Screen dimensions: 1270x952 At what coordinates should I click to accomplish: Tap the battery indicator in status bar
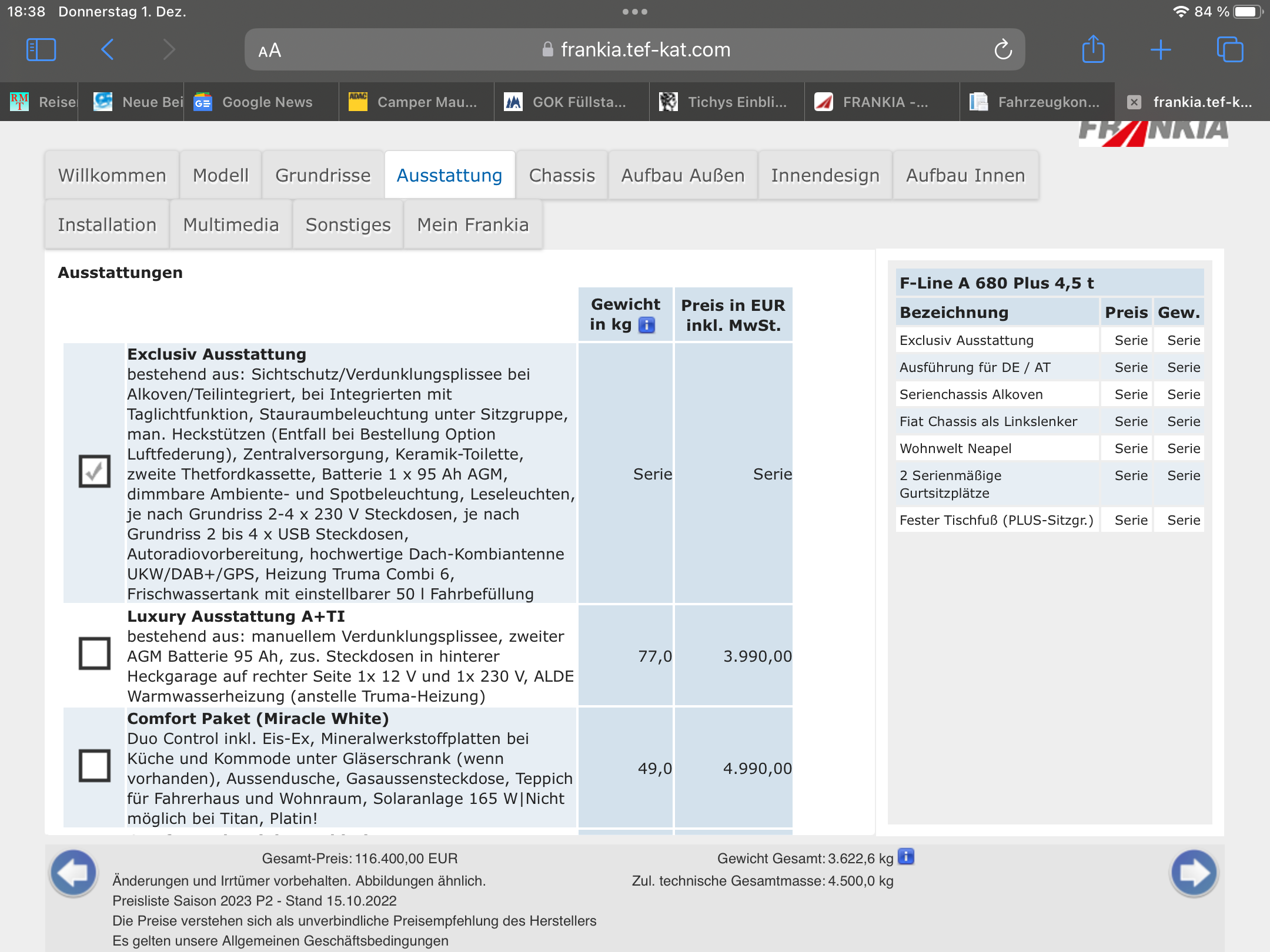pos(1248,12)
